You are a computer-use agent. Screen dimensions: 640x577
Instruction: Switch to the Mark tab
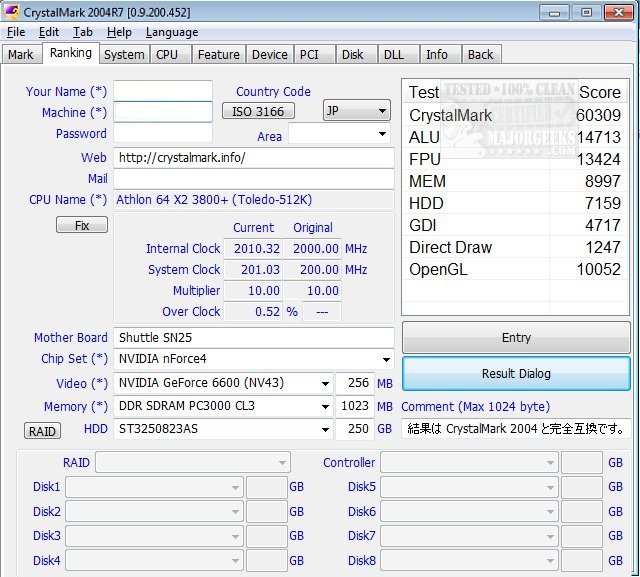20,55
